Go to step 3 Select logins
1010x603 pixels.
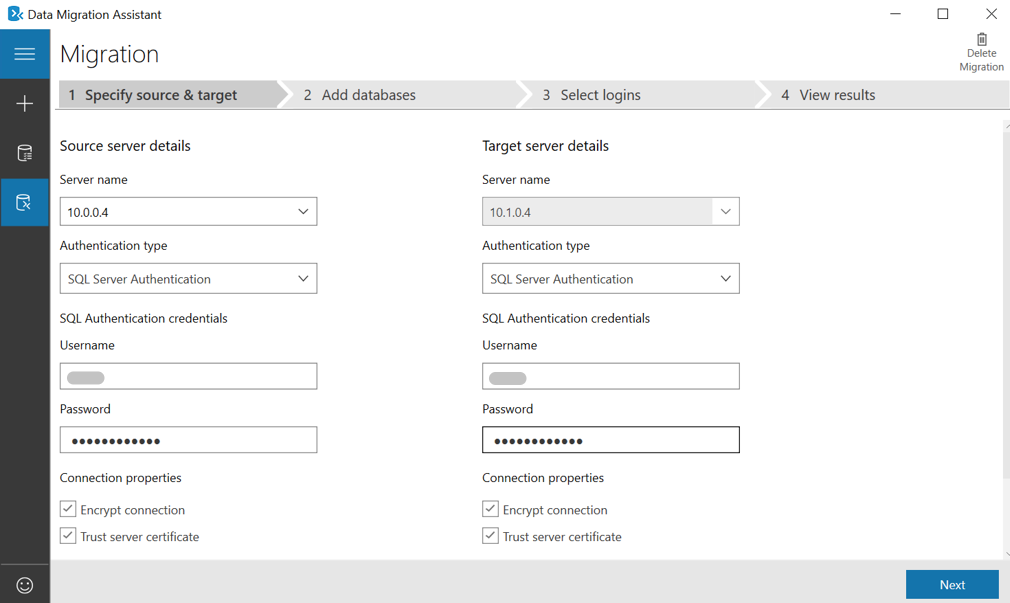(x=641, y=95)
